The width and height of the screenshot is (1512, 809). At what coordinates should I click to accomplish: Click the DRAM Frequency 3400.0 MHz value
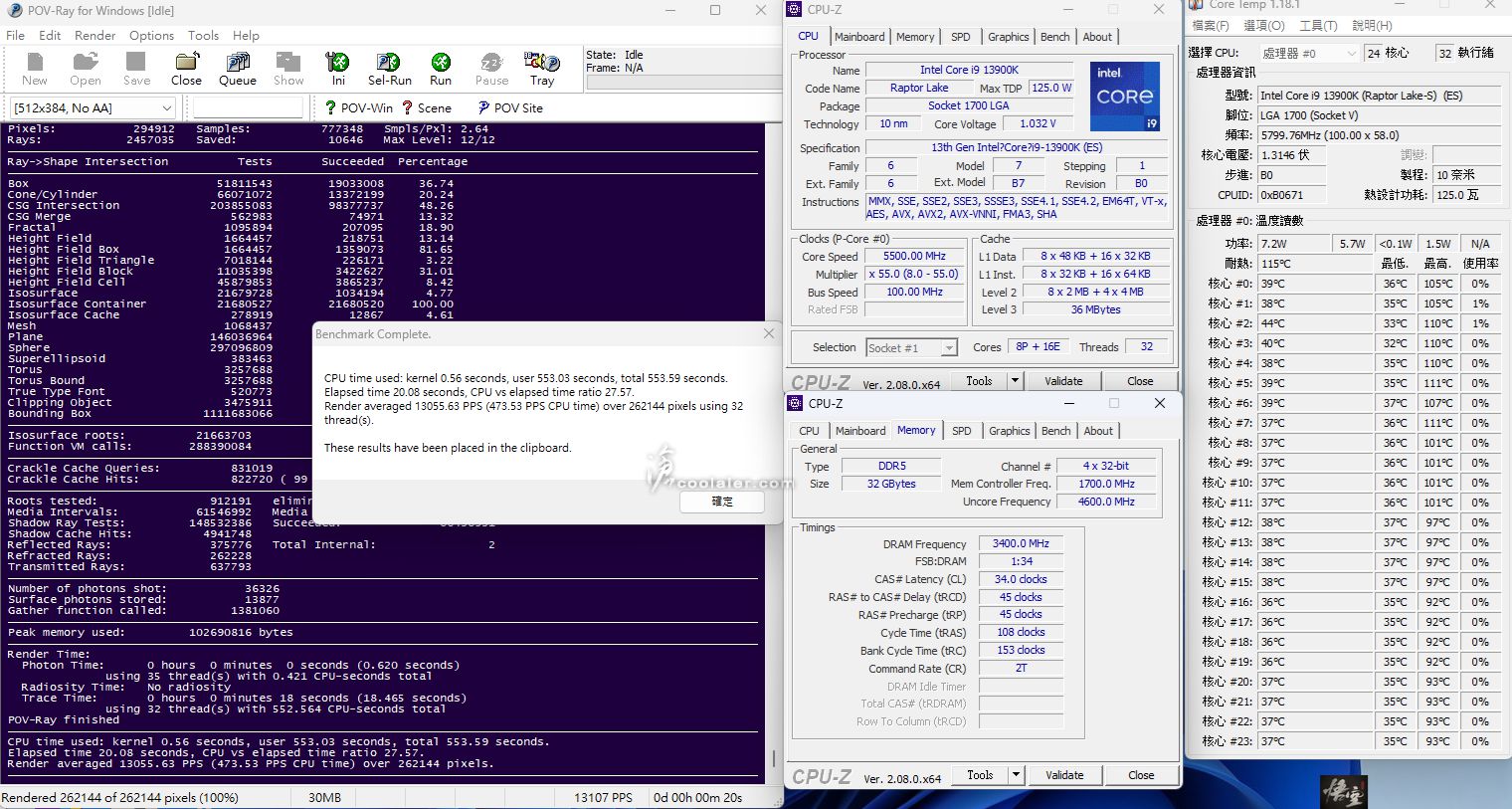pyautogui.click(x=1021, y=543)
